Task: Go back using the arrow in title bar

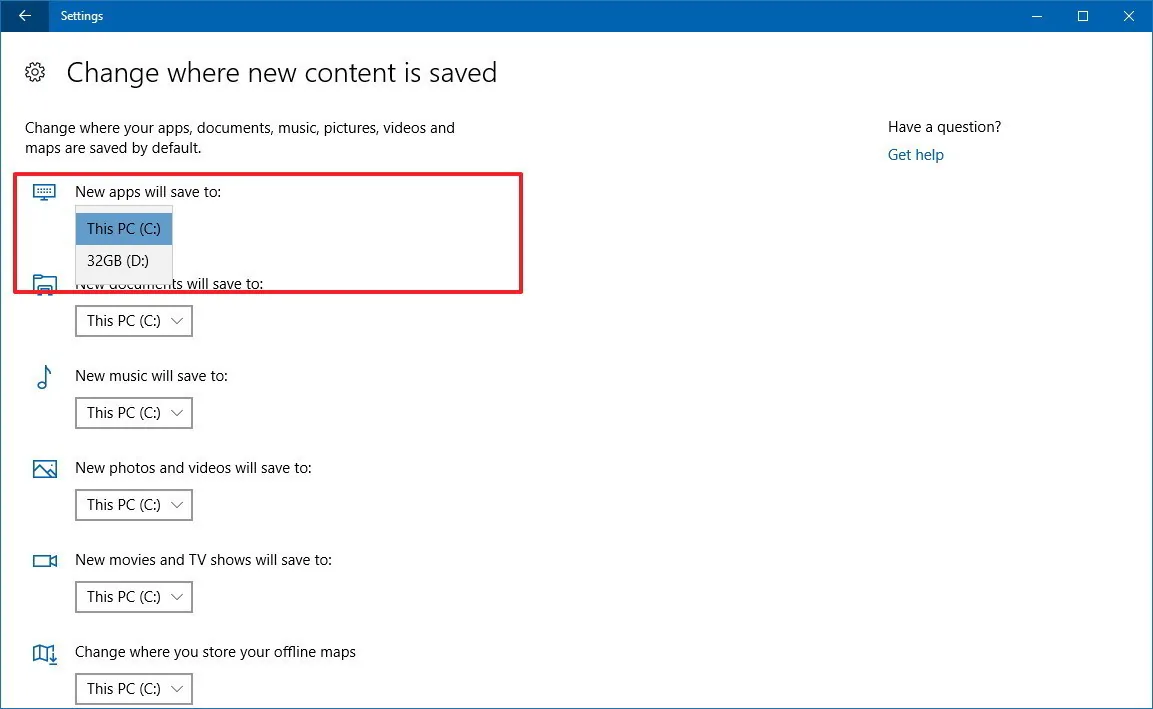Action: (24, 15)
